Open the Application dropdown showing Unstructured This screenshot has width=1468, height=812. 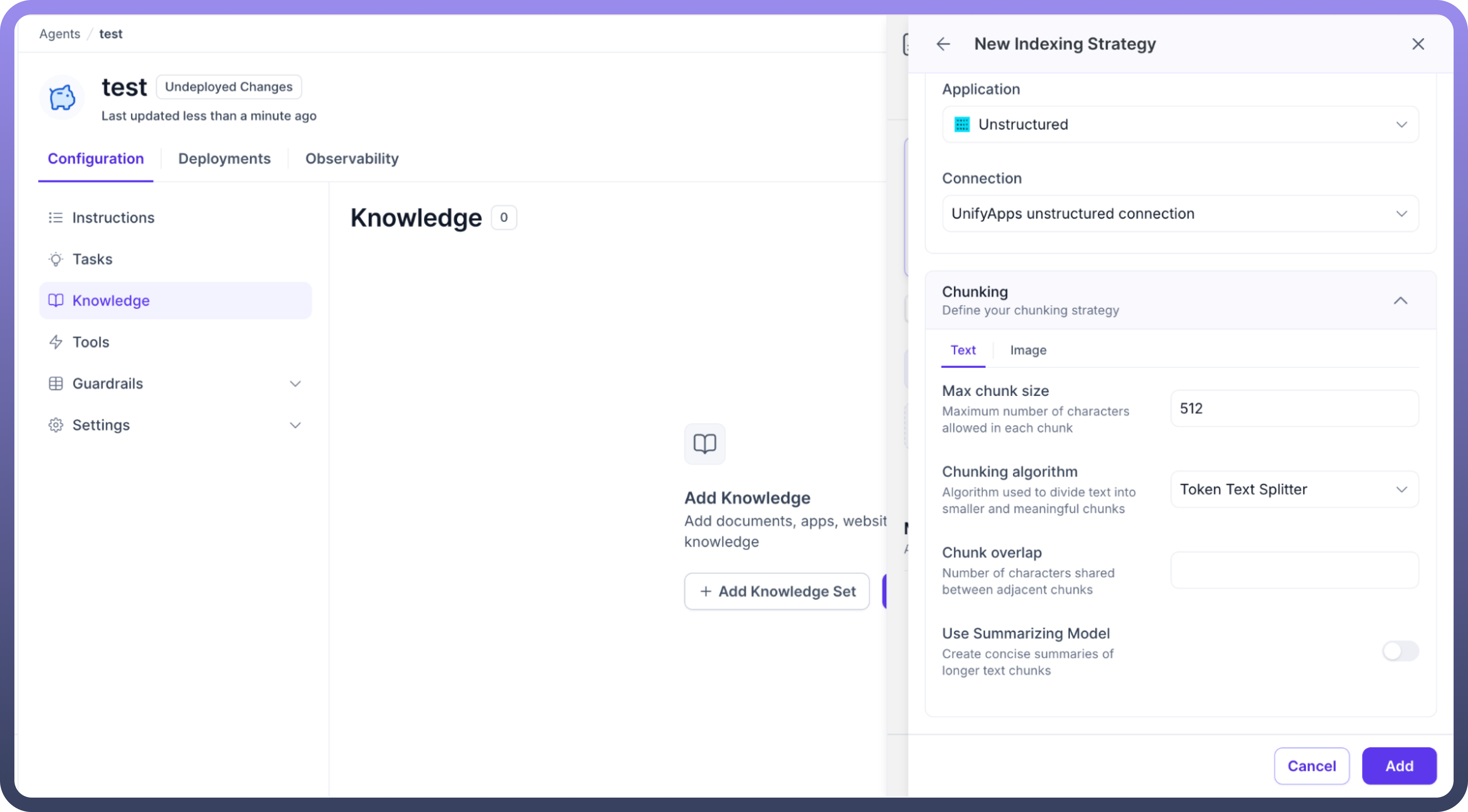click(x=1180, y=124)
